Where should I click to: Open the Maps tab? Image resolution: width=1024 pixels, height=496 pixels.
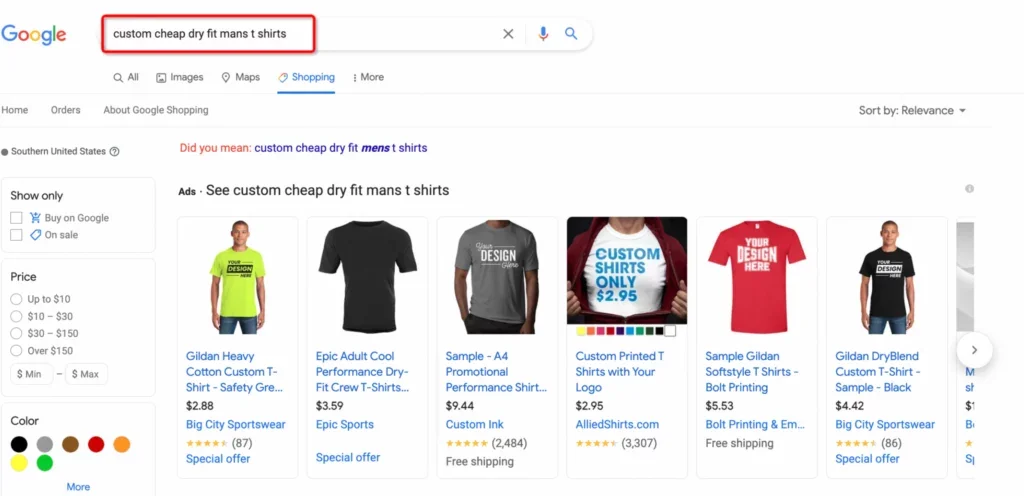240,77
